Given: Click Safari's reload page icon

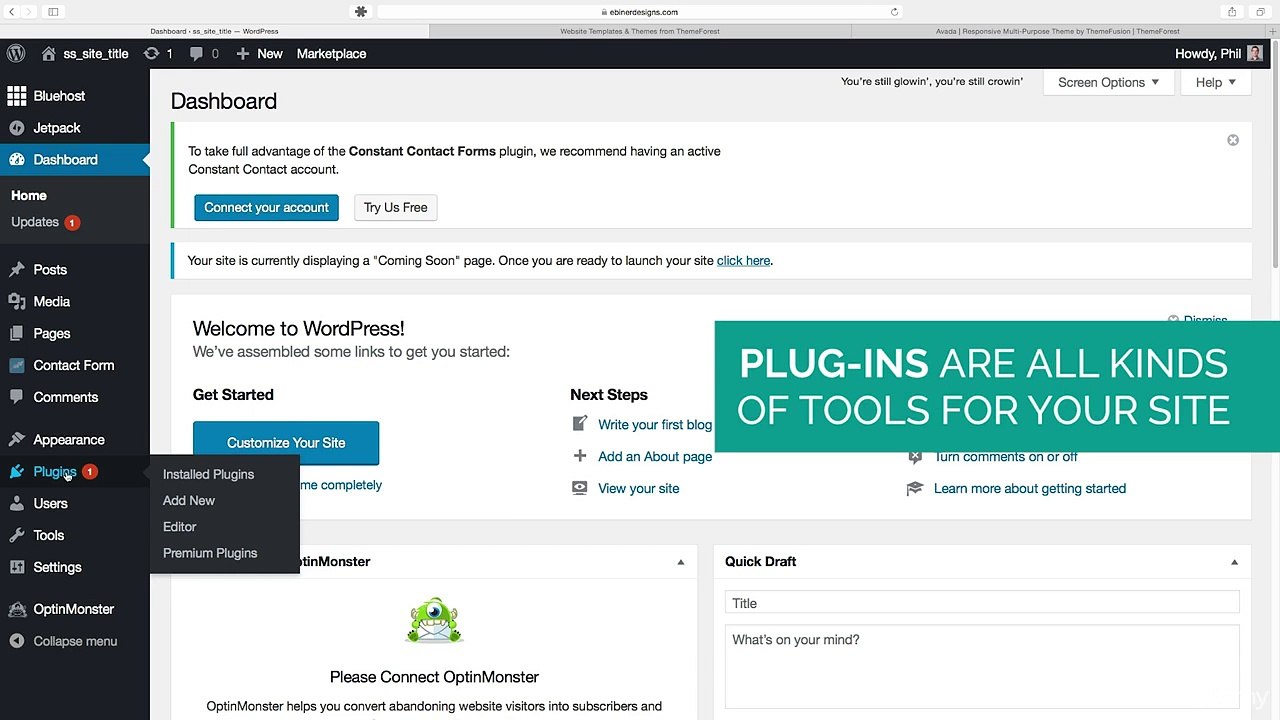Looking at the screenshot, I should (894, 12).
